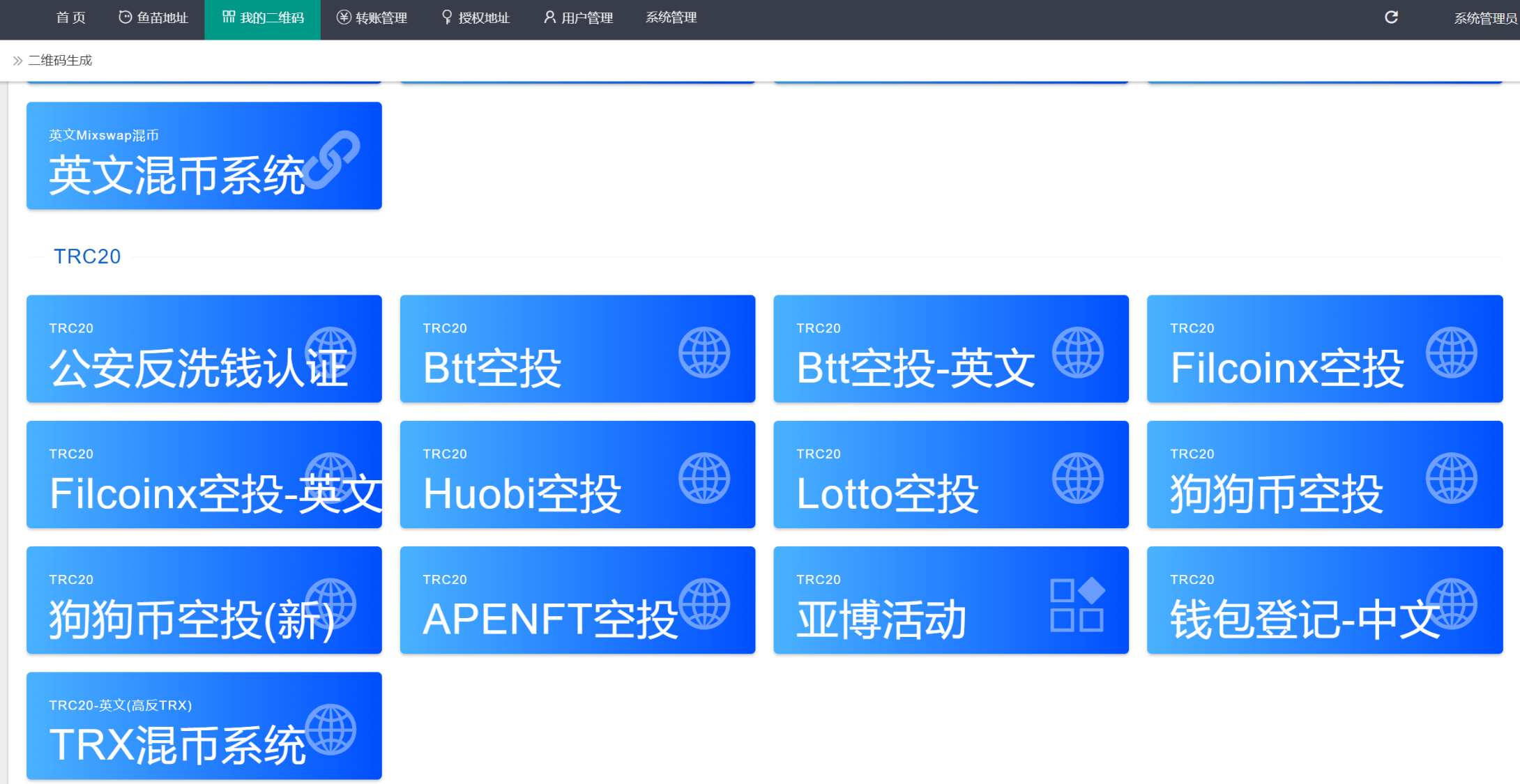Open the Huobi空投 card
This screenshot has height=784, width=1520.
(x=577, y=475)
